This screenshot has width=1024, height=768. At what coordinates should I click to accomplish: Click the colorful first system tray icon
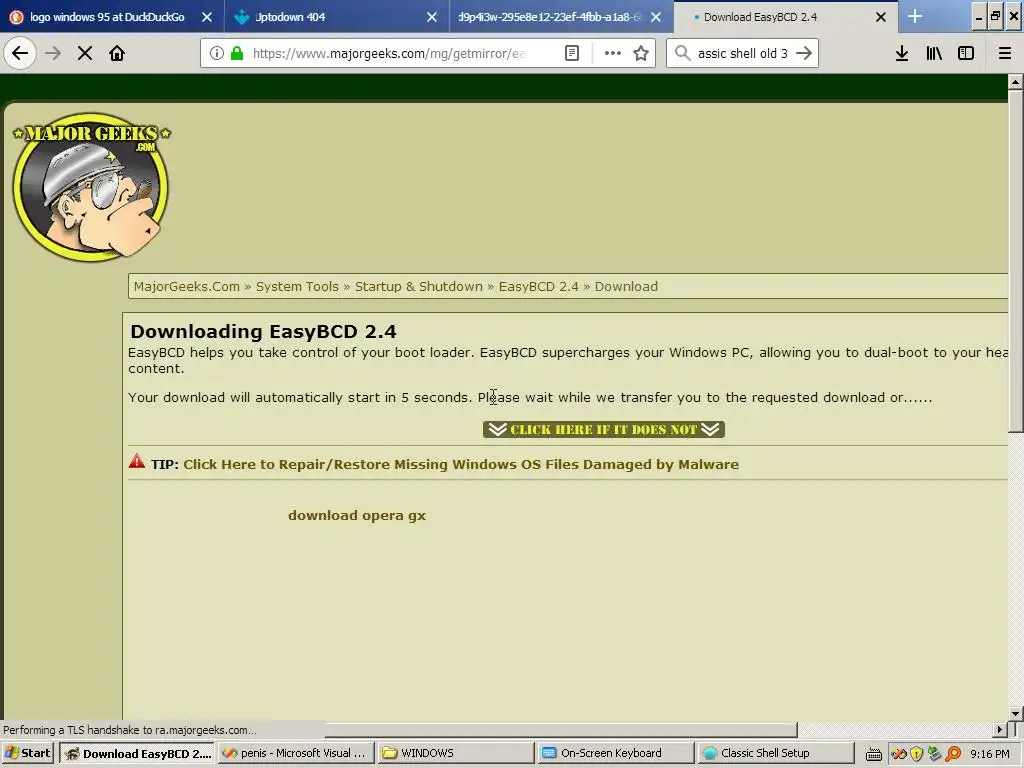899,754
